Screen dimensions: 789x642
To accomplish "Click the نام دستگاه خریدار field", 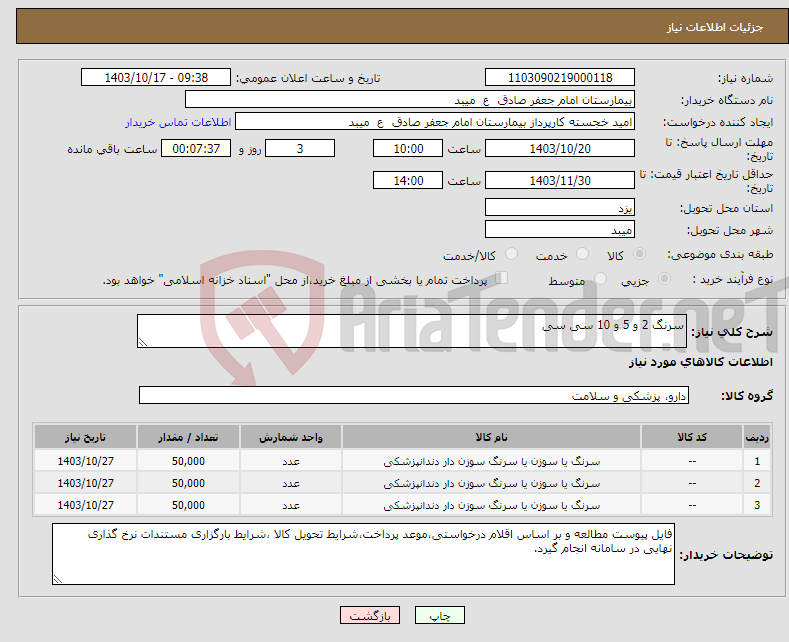I will tap(410, 100).
